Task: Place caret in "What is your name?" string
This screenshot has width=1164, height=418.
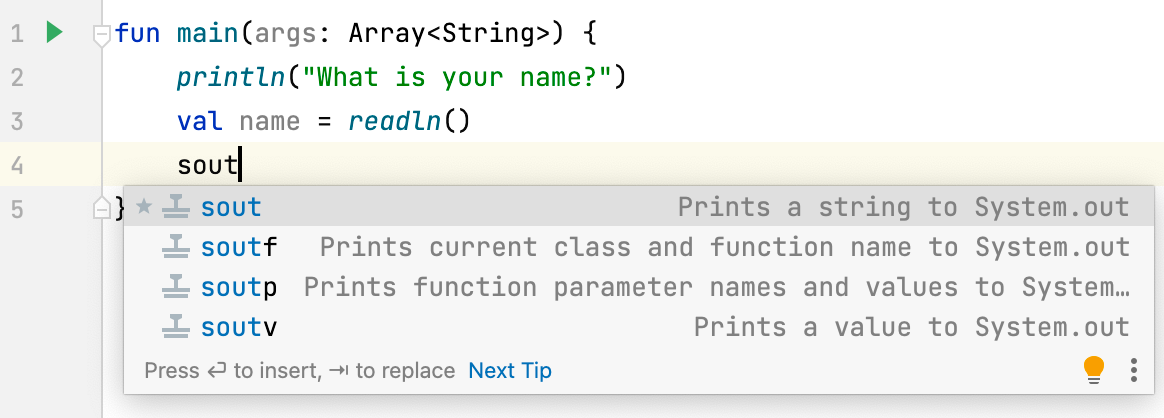Action: click(455, 76)
